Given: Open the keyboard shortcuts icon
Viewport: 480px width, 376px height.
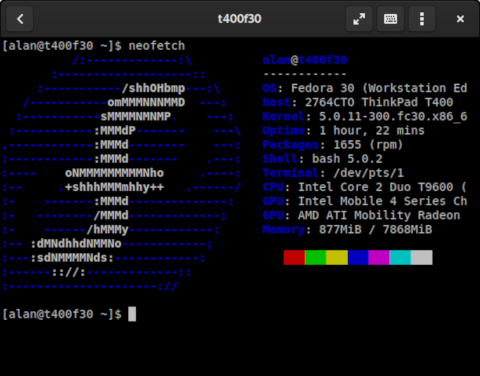Looking at the screenshot, I should click(390, 19).
